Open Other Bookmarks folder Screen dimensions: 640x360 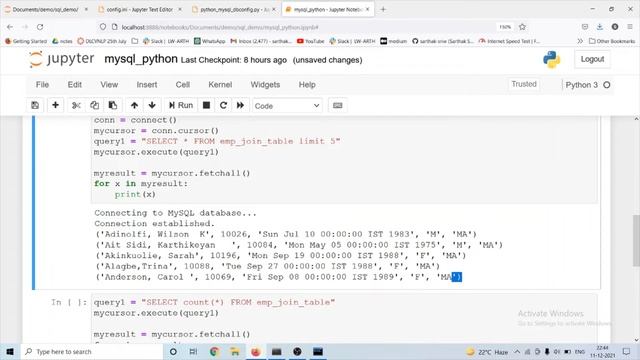point(612,41)
